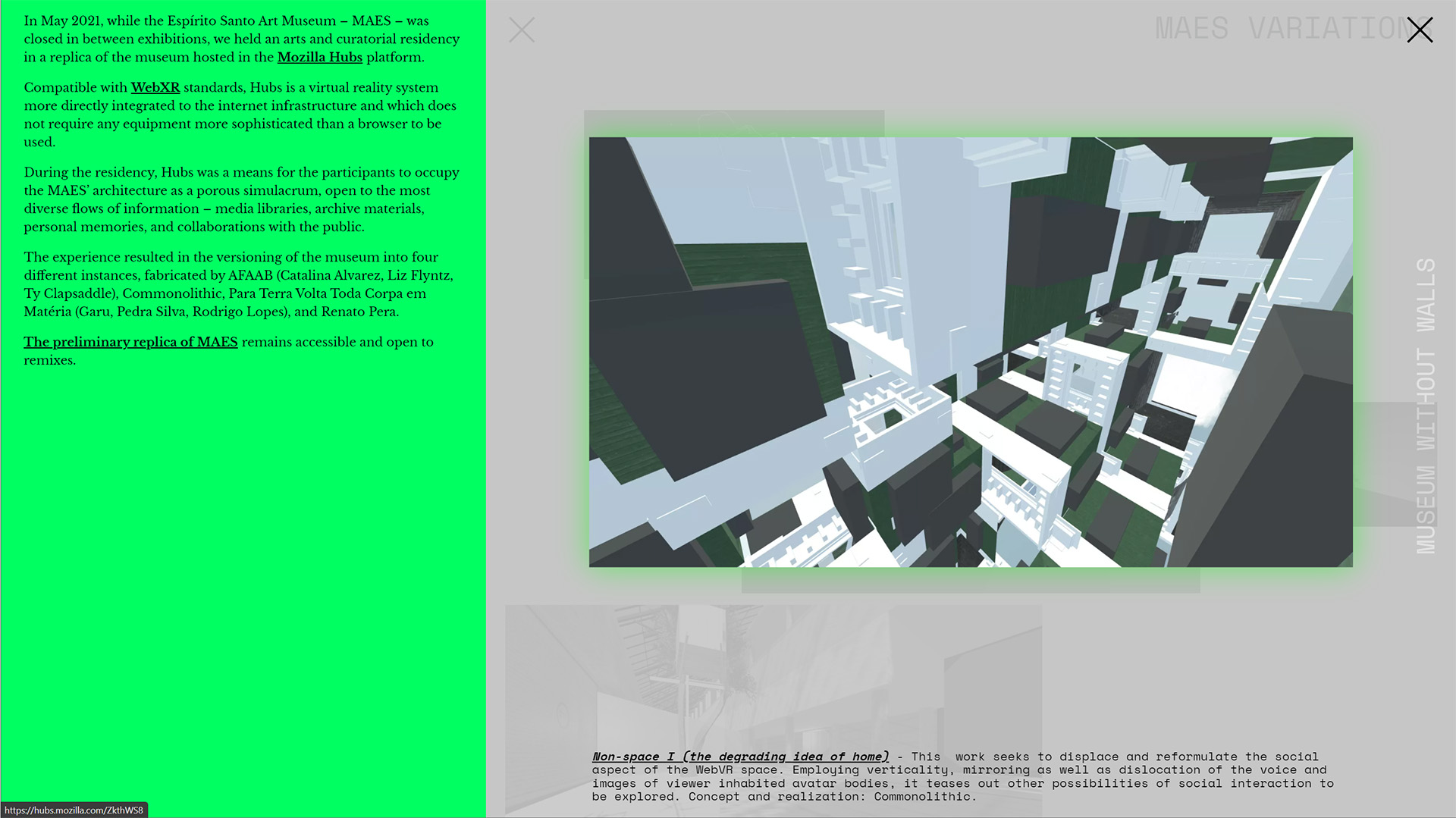Open the WebXR link
The image size is (1456, 818).
point(155,87)
